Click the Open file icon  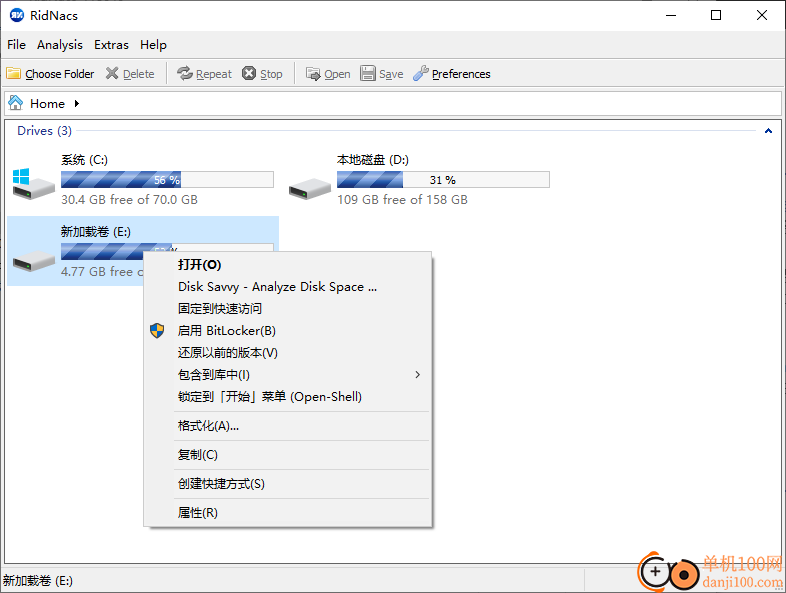[313, 74]
